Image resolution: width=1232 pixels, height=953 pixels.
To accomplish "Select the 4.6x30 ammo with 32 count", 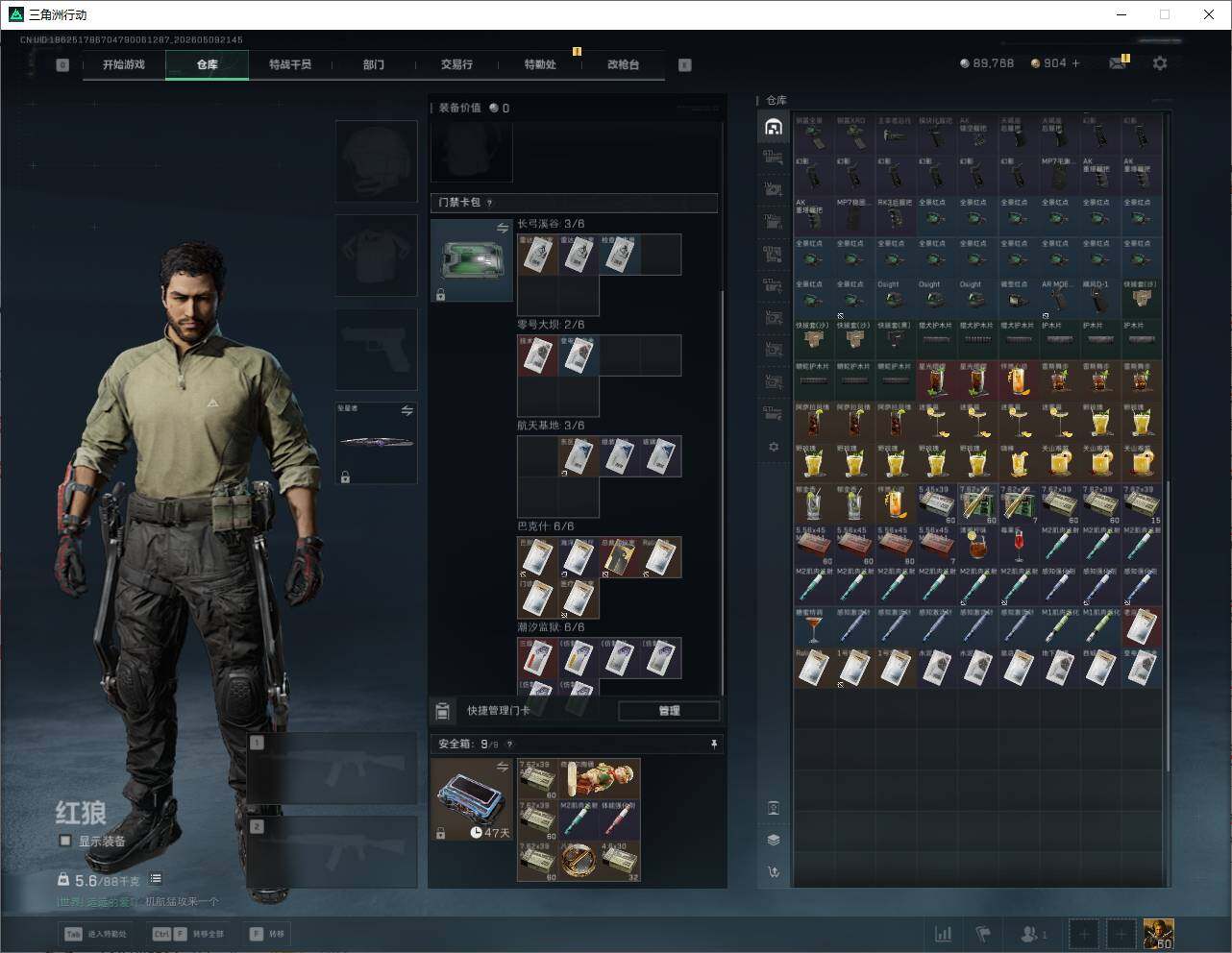I will coord(620,861).
